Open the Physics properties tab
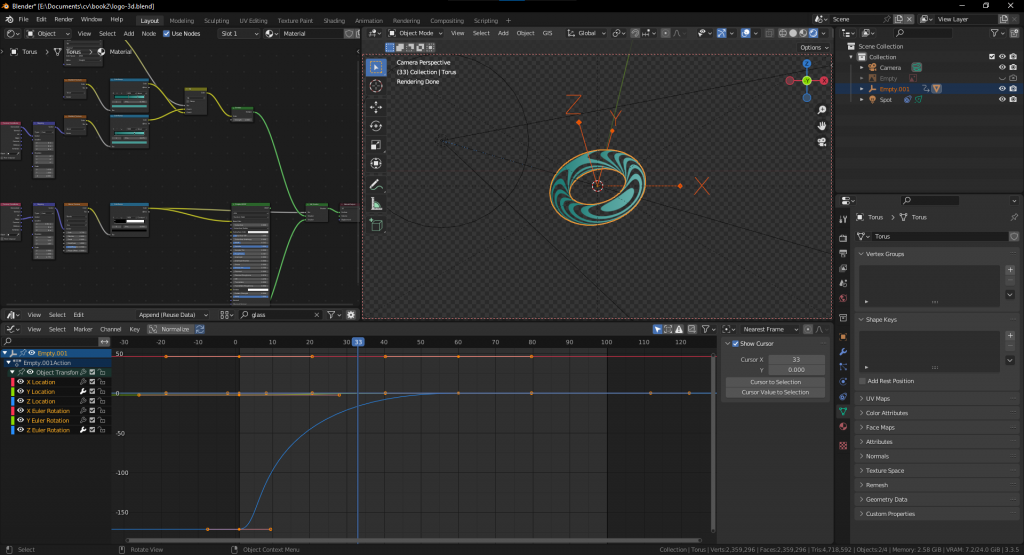 pyautogui.click(x=843, y=382)
